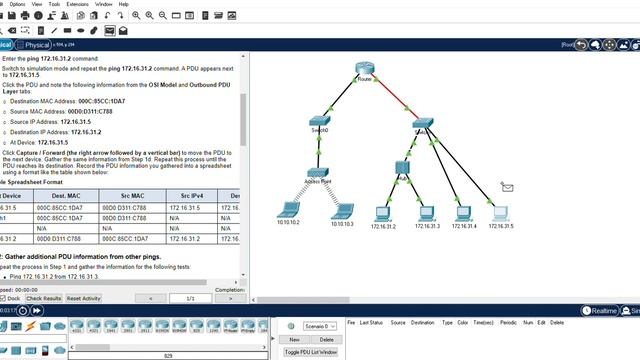Click the PDU envelope on workspace
This screenshot has height=360, width=640.
[x=507, y=187]
